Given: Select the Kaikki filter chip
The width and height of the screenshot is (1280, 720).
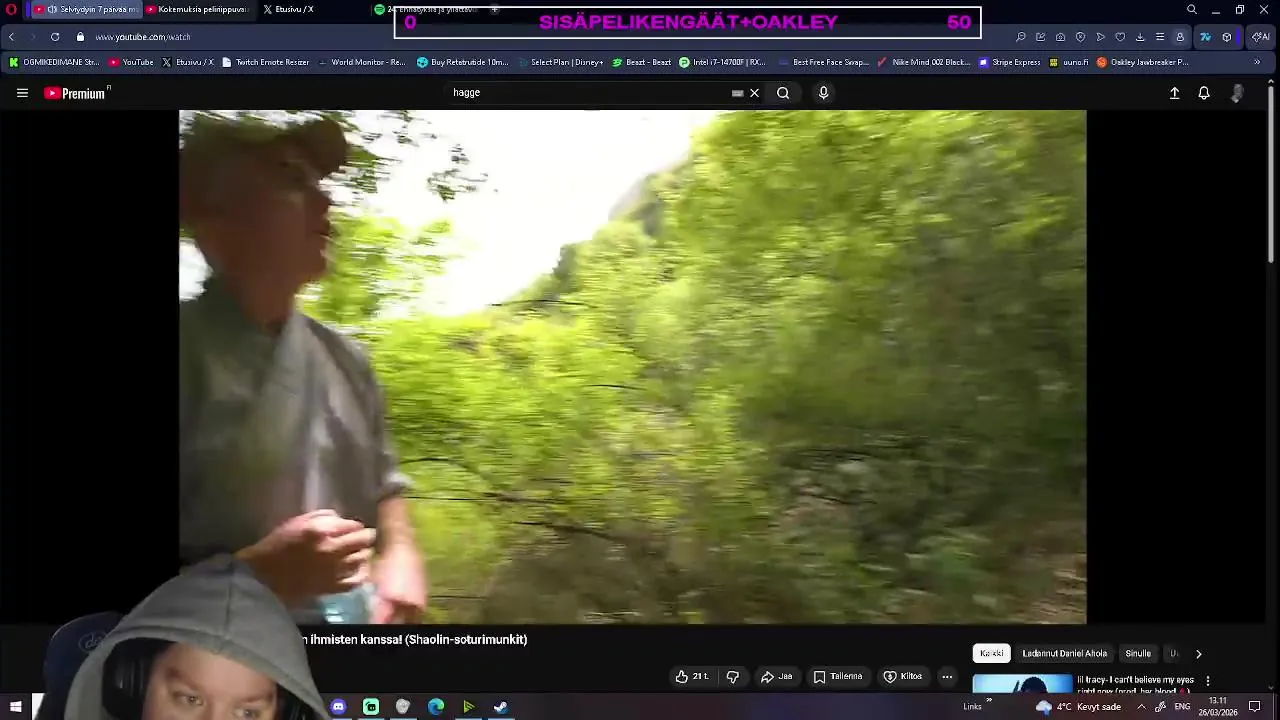Looking at the screenshot, I should pos(992,654).
